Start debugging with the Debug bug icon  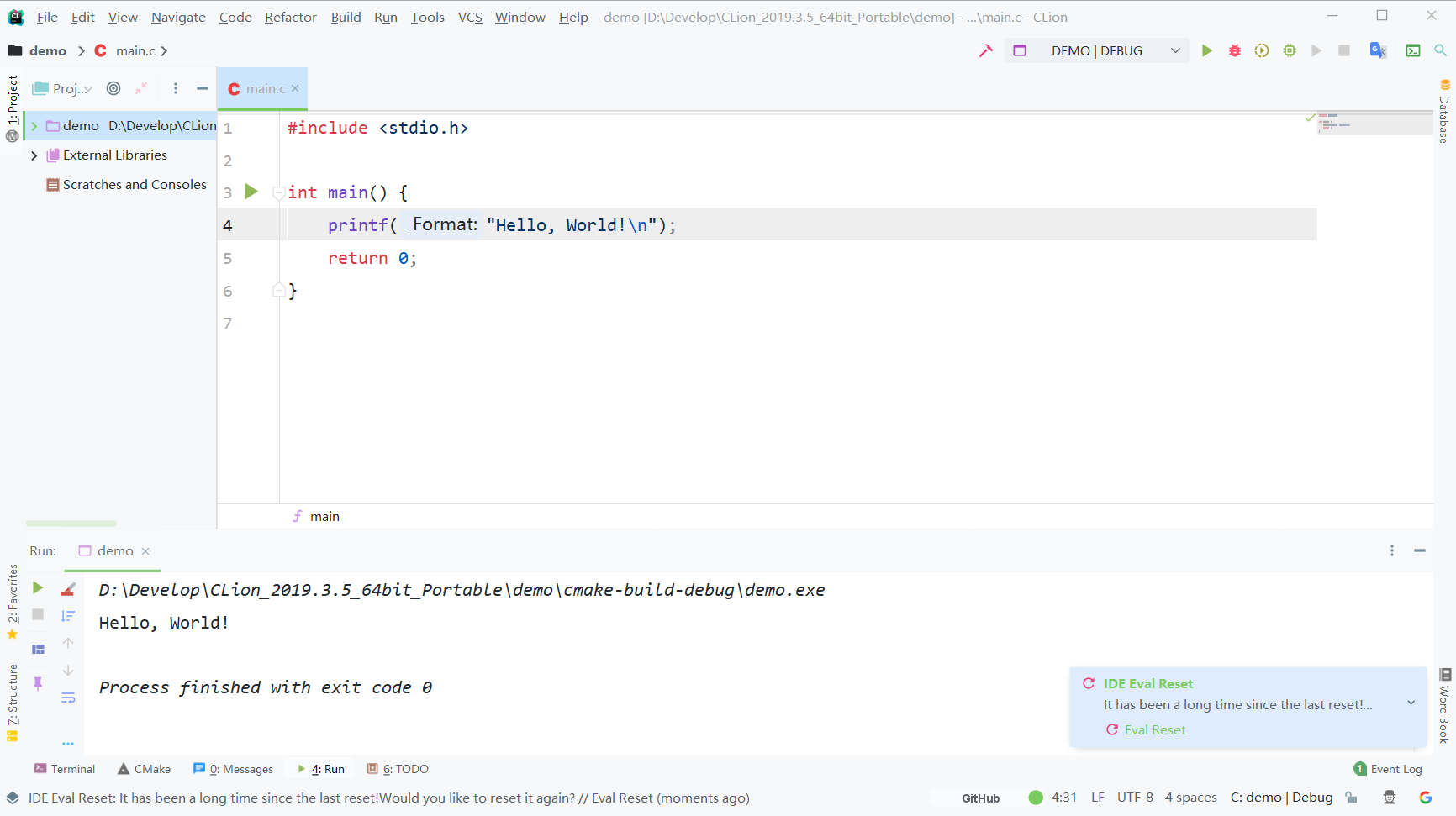[x=1234, y=50]
